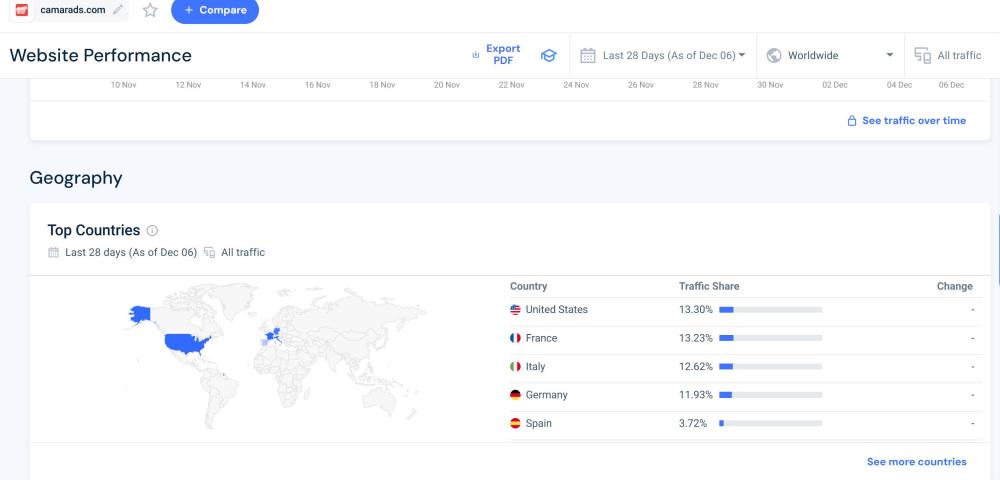Viewport: 1000px width, 480px height.
Task: Click the Top Countries info icon
Action: [152, 231]
